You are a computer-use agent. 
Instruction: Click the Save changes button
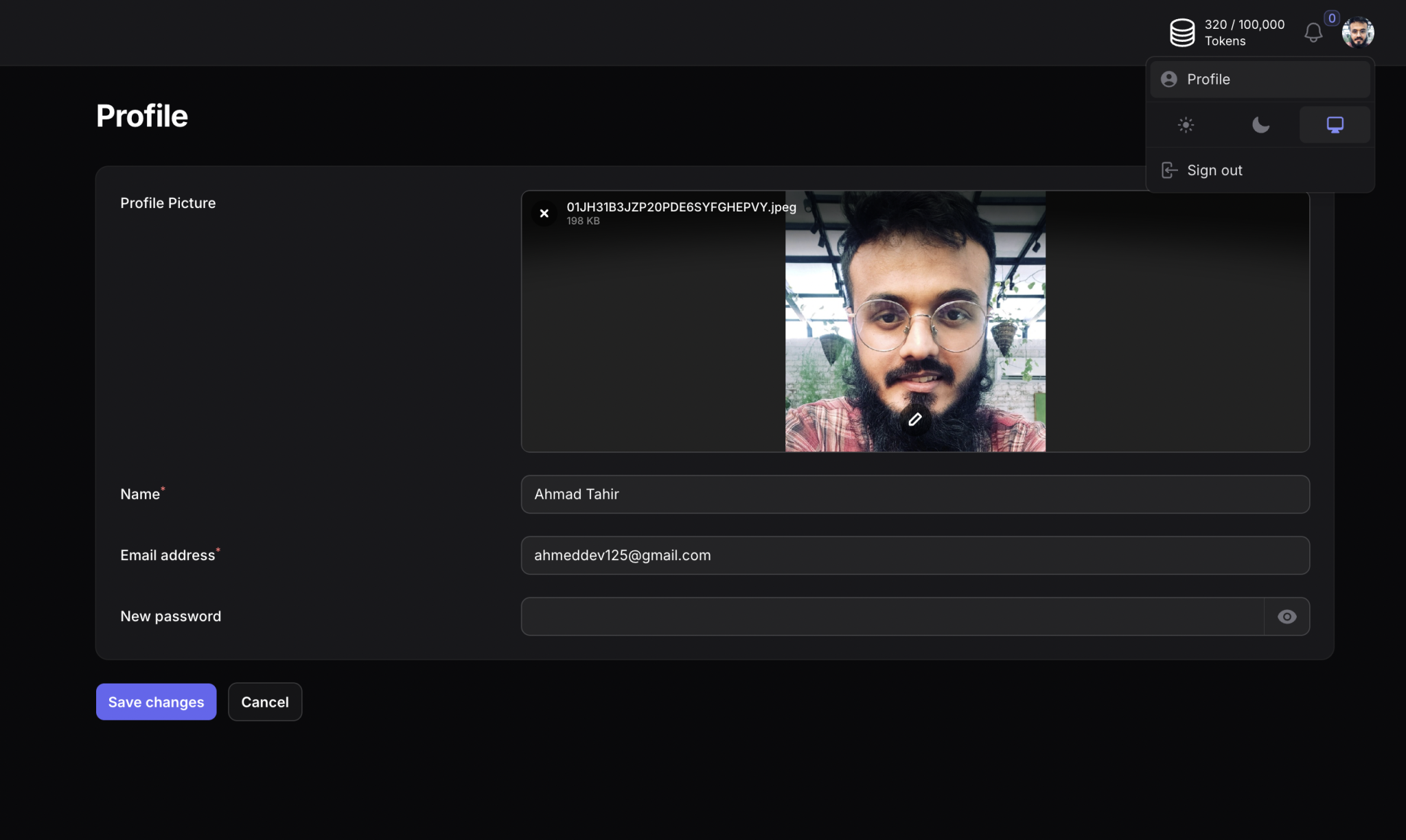[x=156, y=701]
